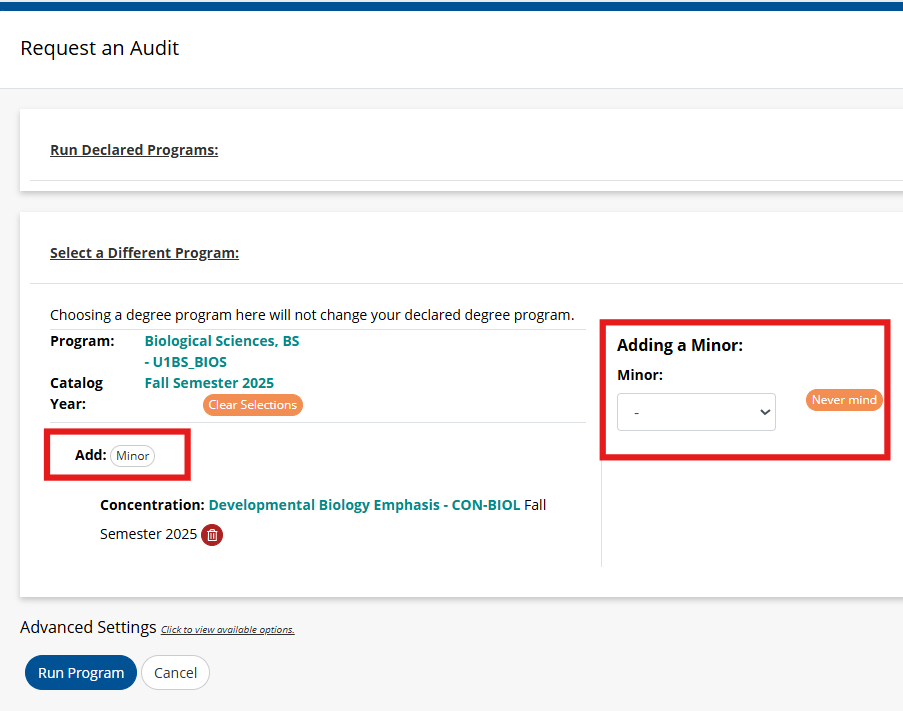Click the Request an Audit page title

tap(100, 48)
